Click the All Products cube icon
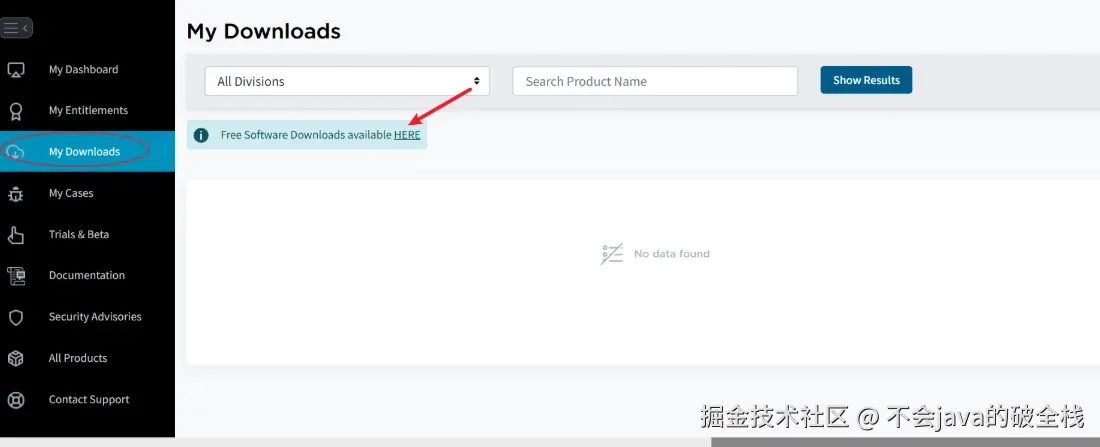 click(x=15, y=359)
